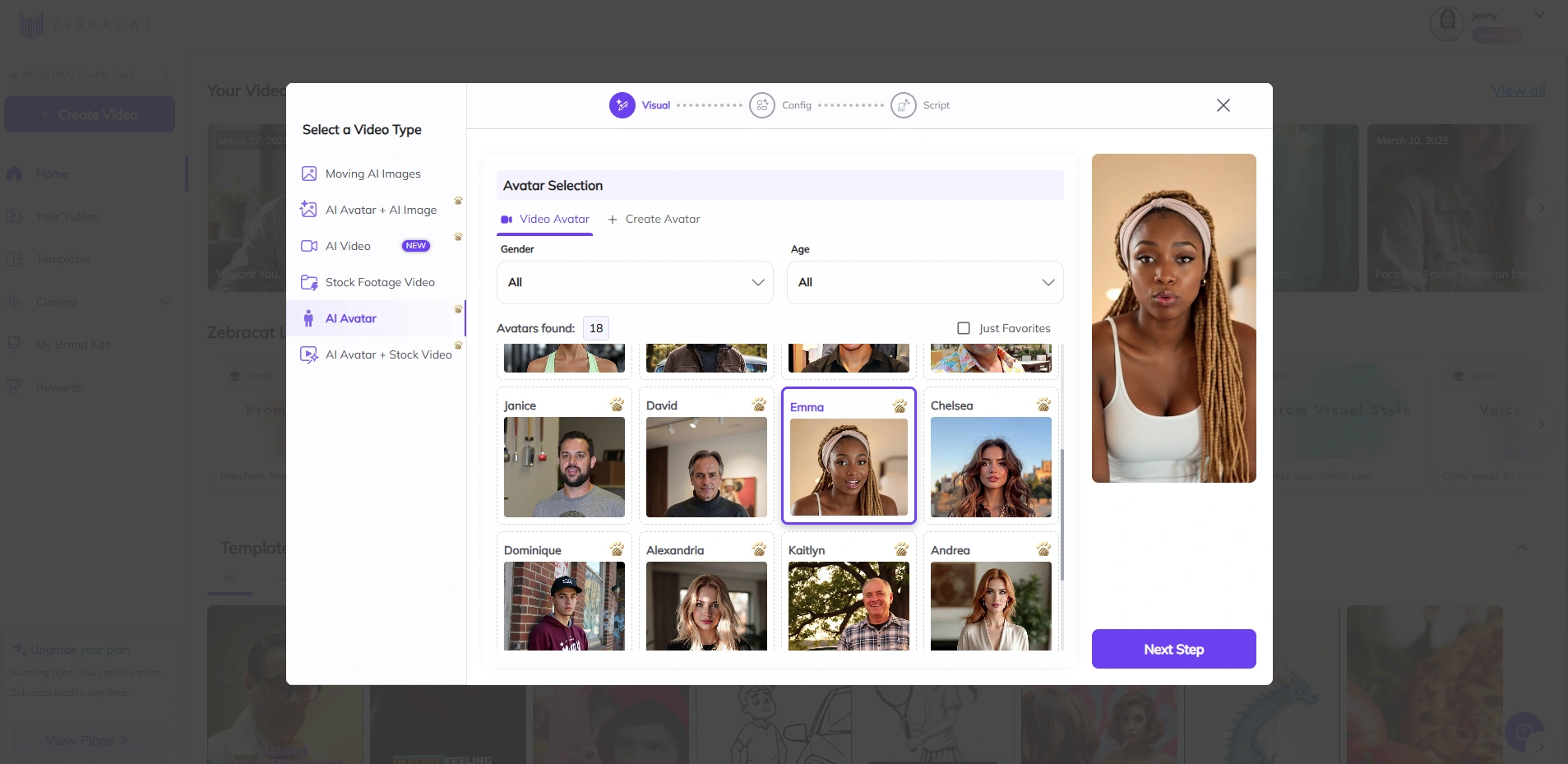Expand the Jenny account menu chevron
This screenshot has height=764, width=1568.
(1538, 15)
